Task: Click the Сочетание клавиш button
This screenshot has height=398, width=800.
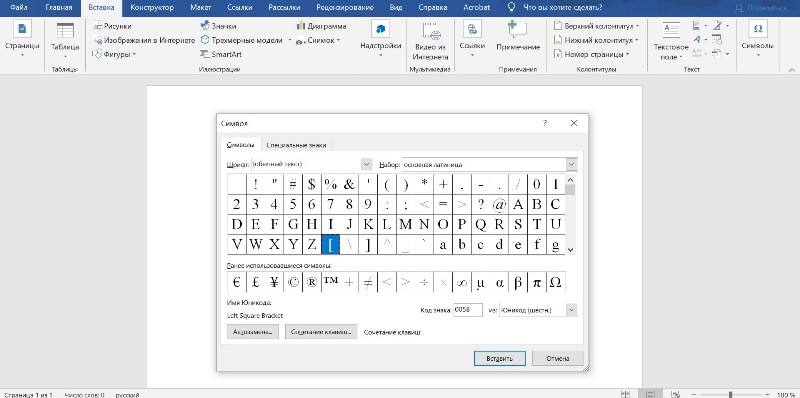Action: (321, 332)
